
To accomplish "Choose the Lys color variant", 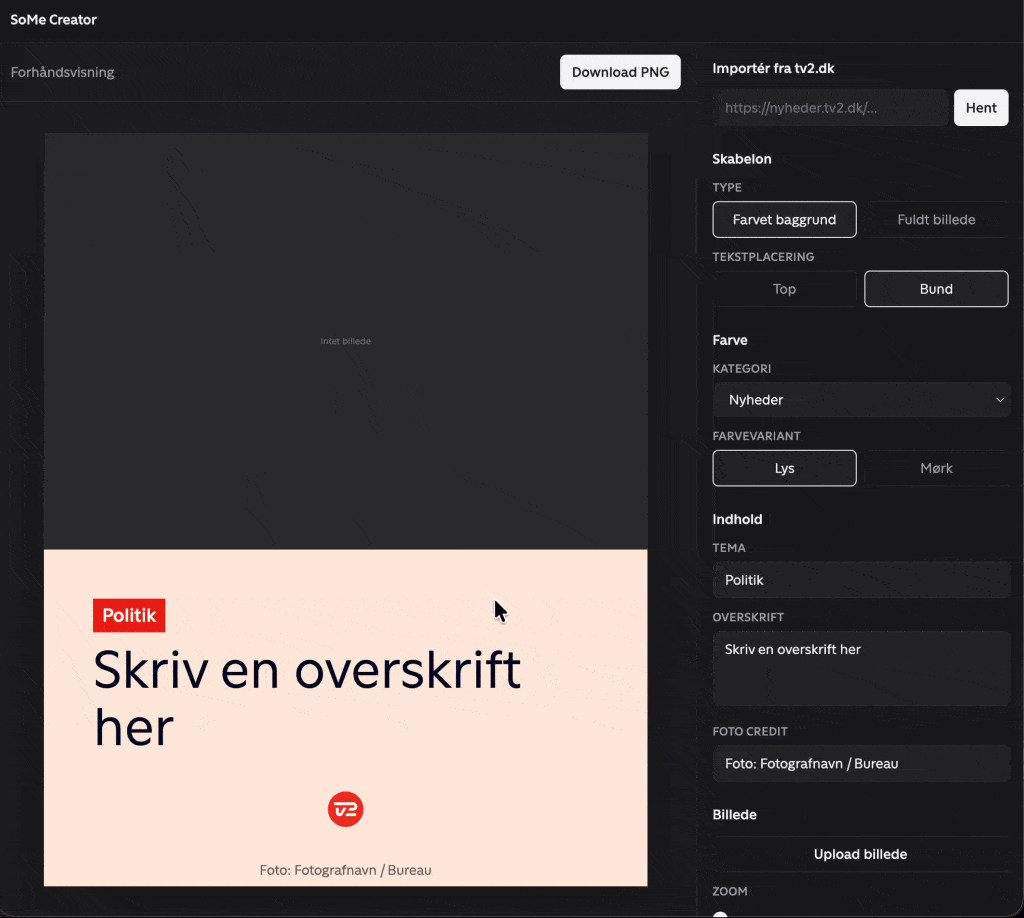I will (784, 468).
